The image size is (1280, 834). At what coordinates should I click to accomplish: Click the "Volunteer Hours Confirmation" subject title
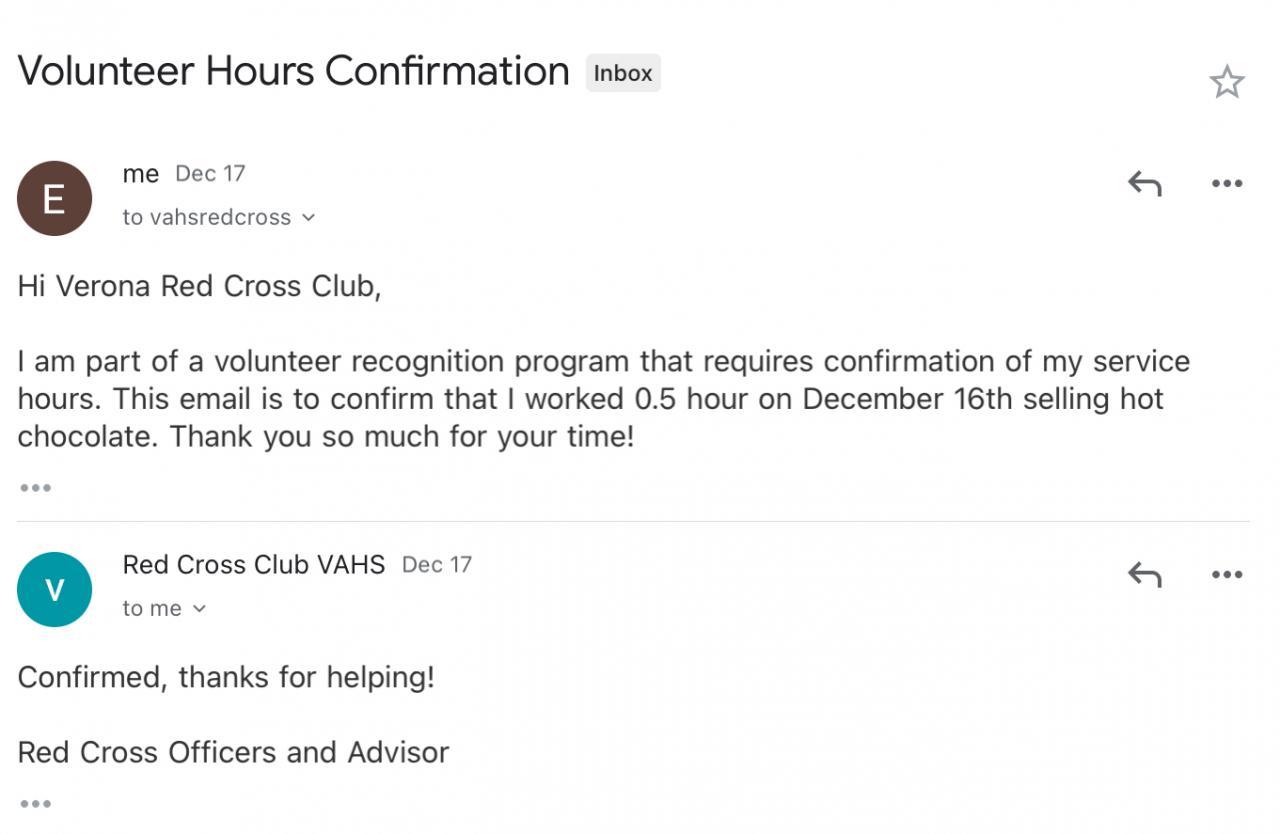click(293, 72)
